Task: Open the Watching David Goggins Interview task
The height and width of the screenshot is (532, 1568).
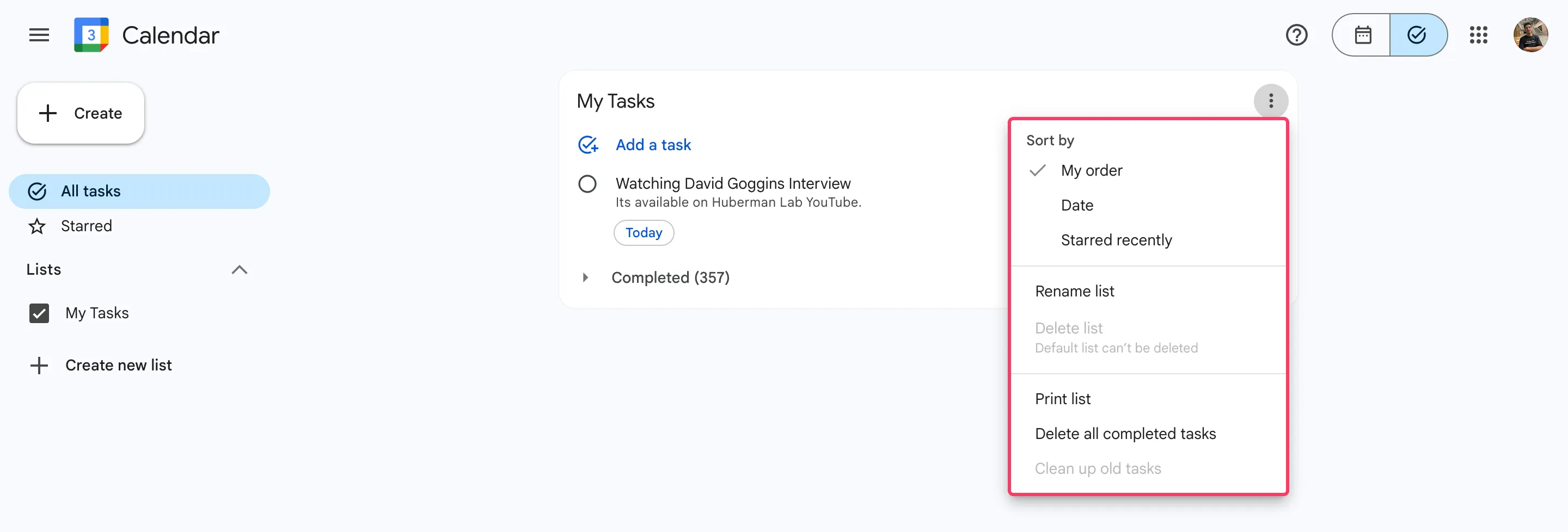Action: 733,183
